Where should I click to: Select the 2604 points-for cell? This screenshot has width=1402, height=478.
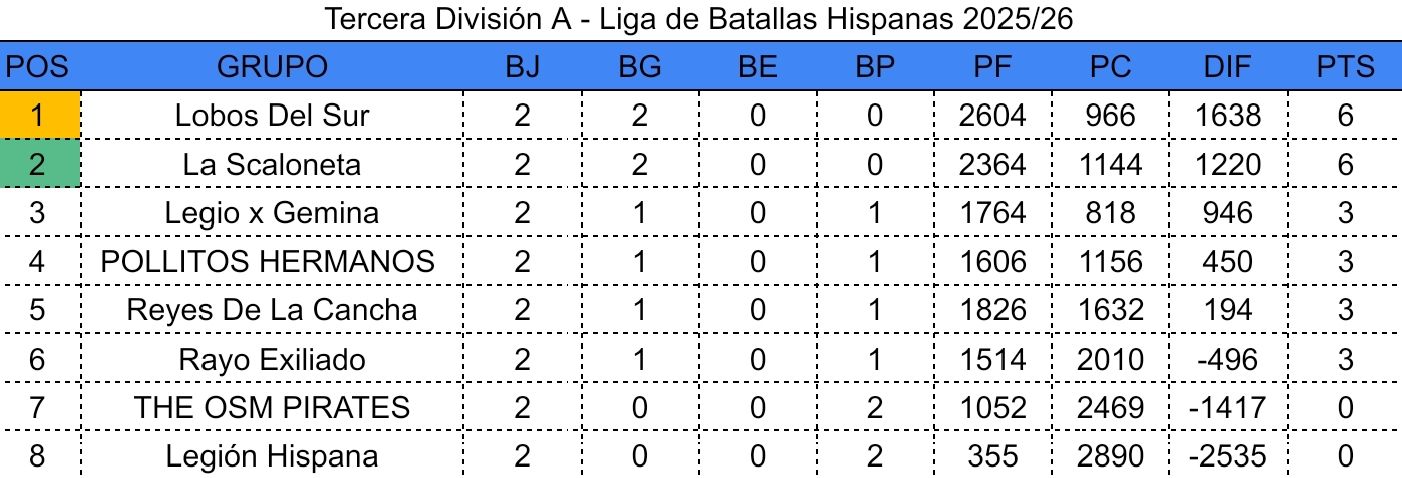(992, 115)
